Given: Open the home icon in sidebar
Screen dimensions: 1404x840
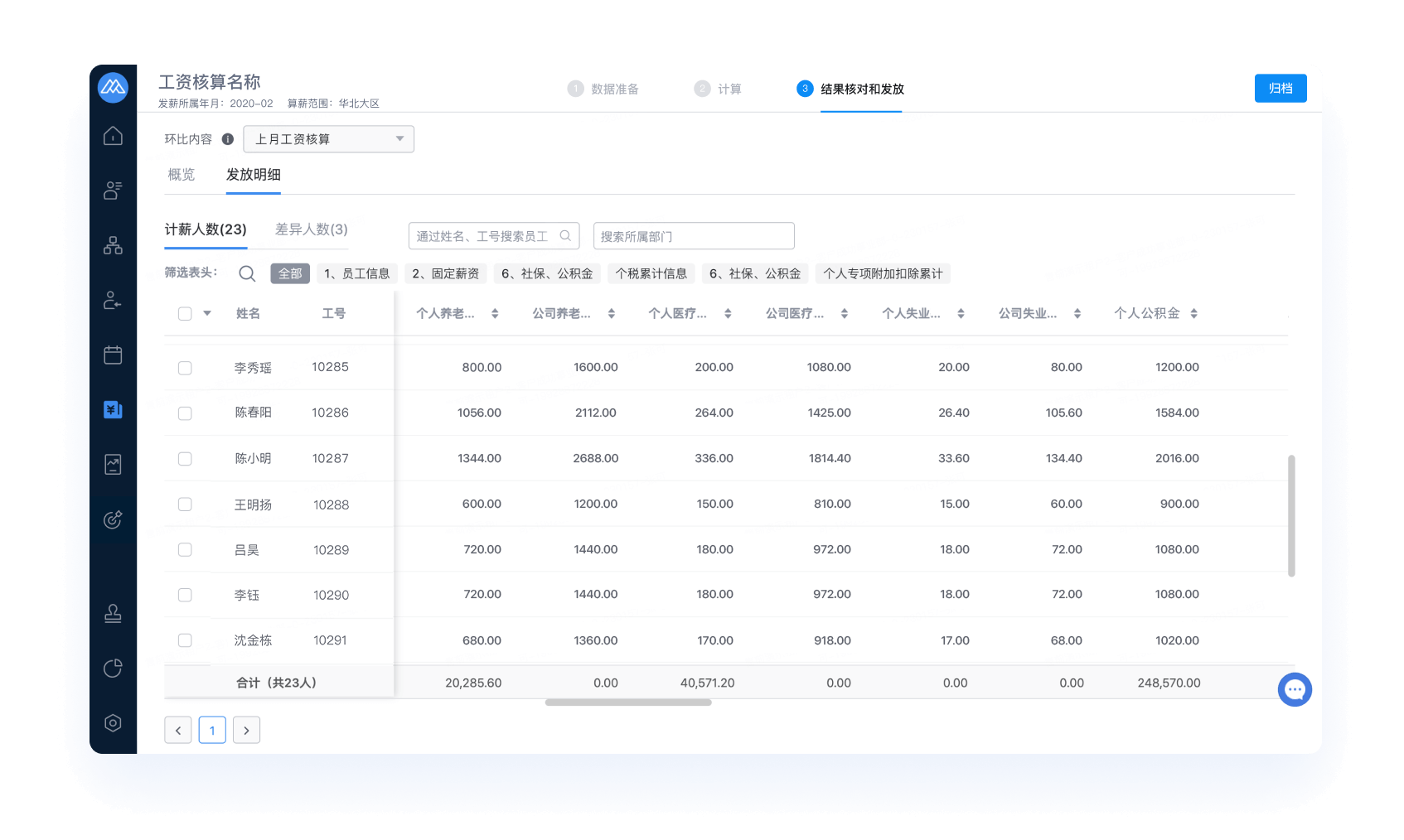Looking at the screenshot, I should [x=113, y=136].
